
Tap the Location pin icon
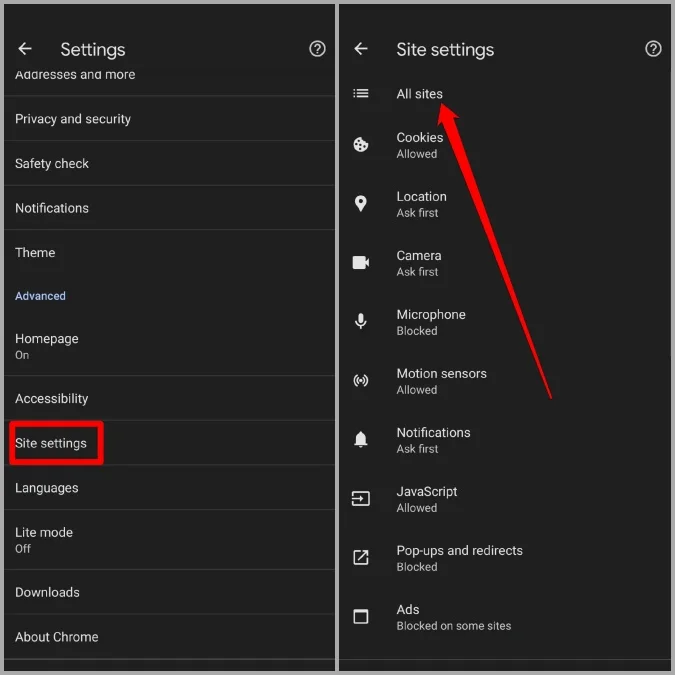[x=361, y=204]
